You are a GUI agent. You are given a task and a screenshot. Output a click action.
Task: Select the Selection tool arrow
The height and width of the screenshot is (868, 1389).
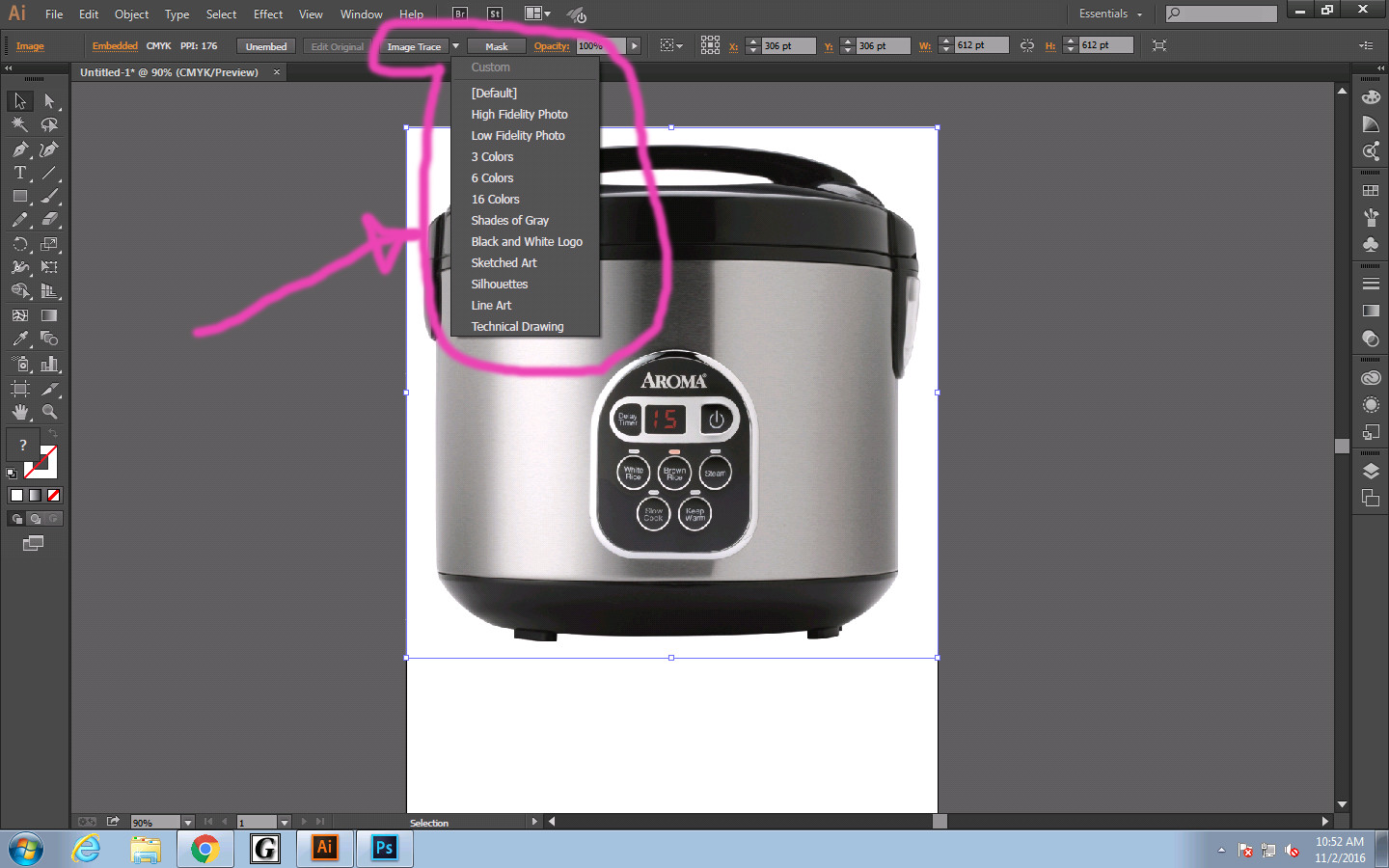[x=20, y=101]
